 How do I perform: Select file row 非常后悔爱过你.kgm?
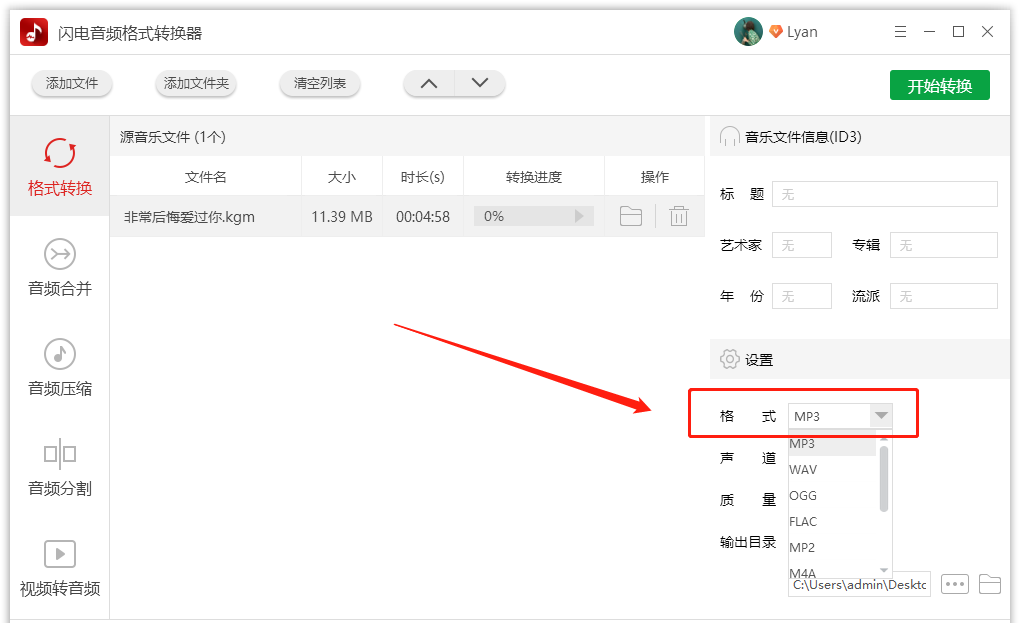(407, 216)
